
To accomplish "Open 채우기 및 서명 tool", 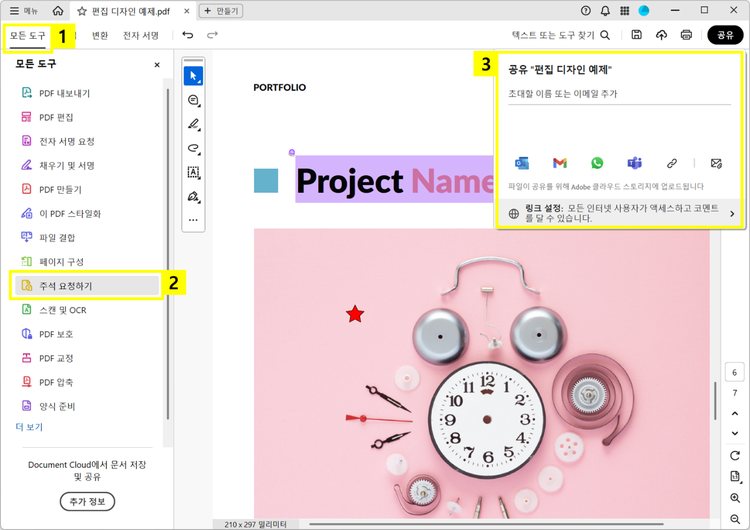I will pyautogui.click(x=88, y=166).
